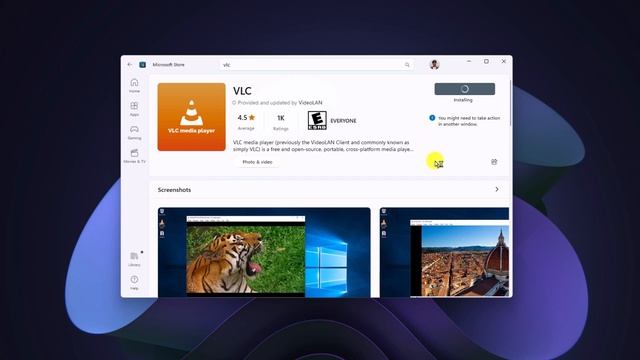
Task: Click the VLC description text
Action: click(x=323, y=146)
